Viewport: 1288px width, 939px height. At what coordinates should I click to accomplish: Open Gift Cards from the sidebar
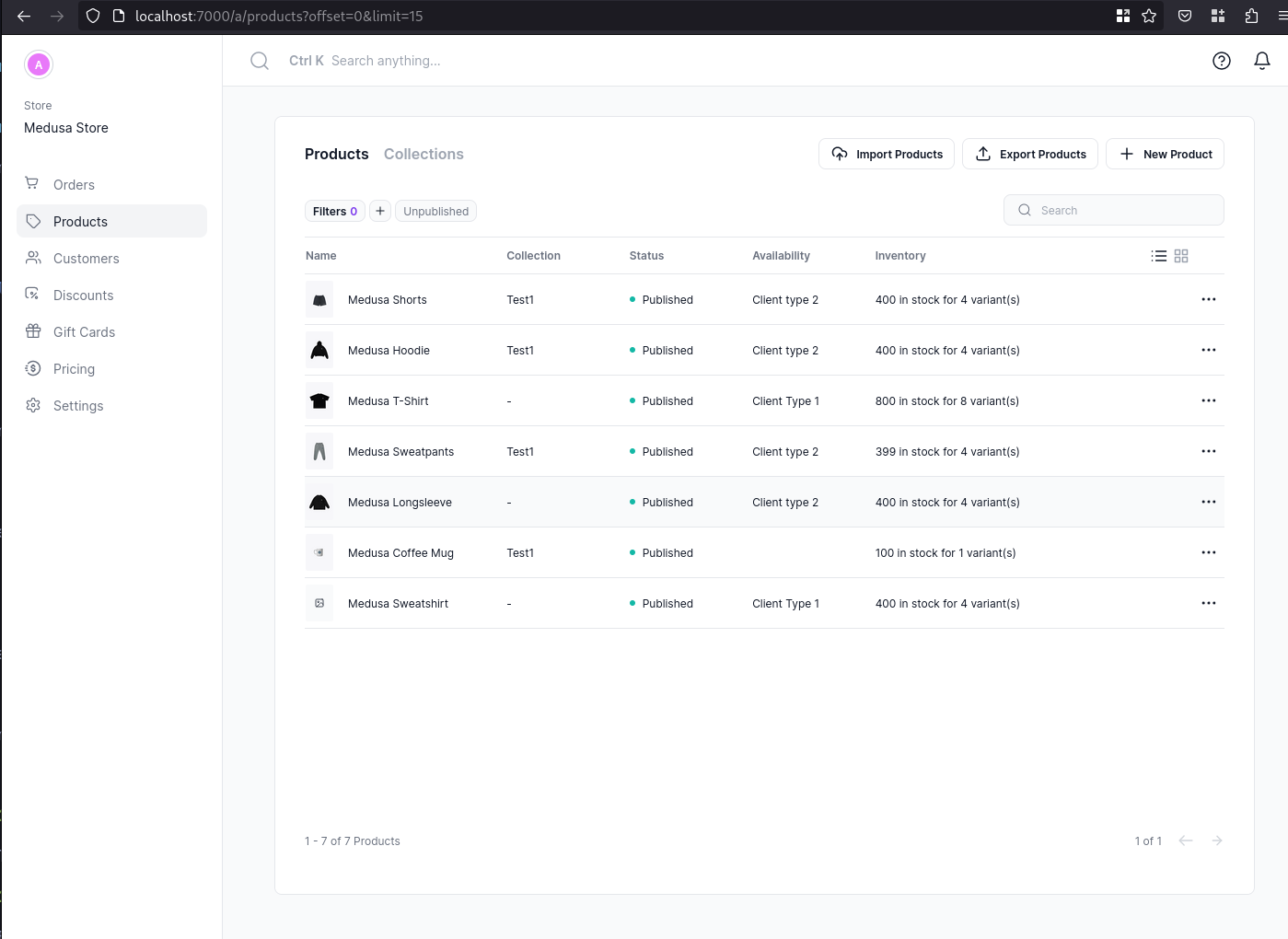click(85, 331)
